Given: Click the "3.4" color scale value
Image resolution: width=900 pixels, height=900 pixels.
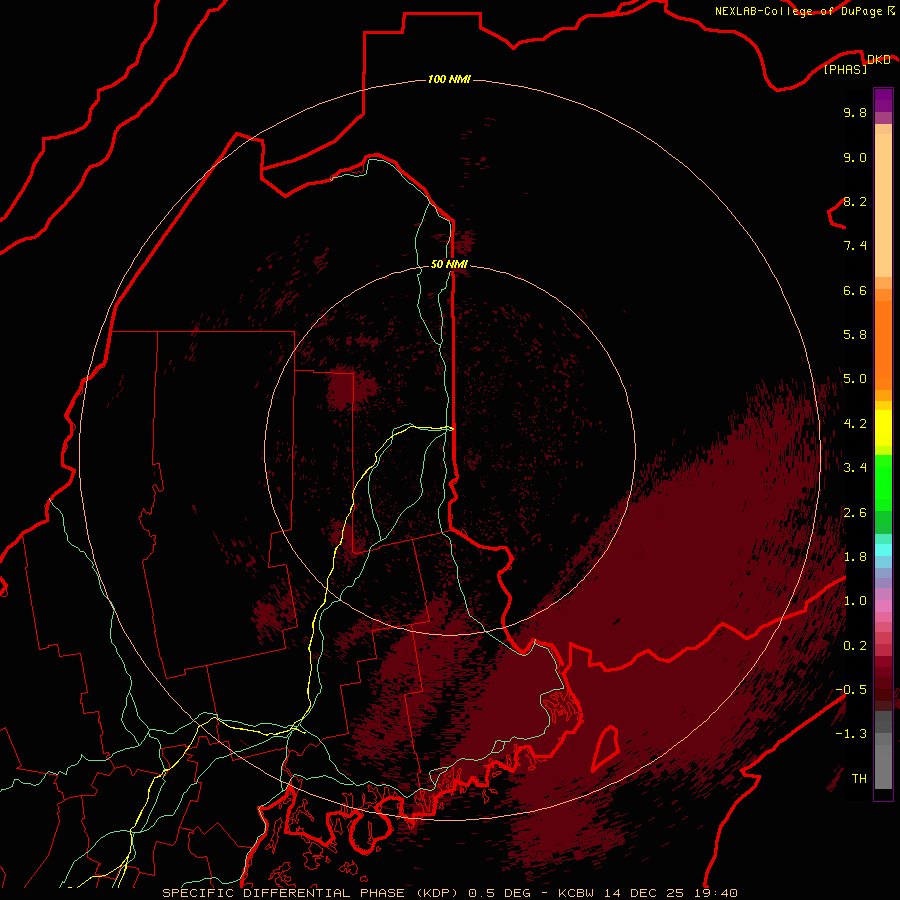Looking at the screenshot, I should [855, 468].
